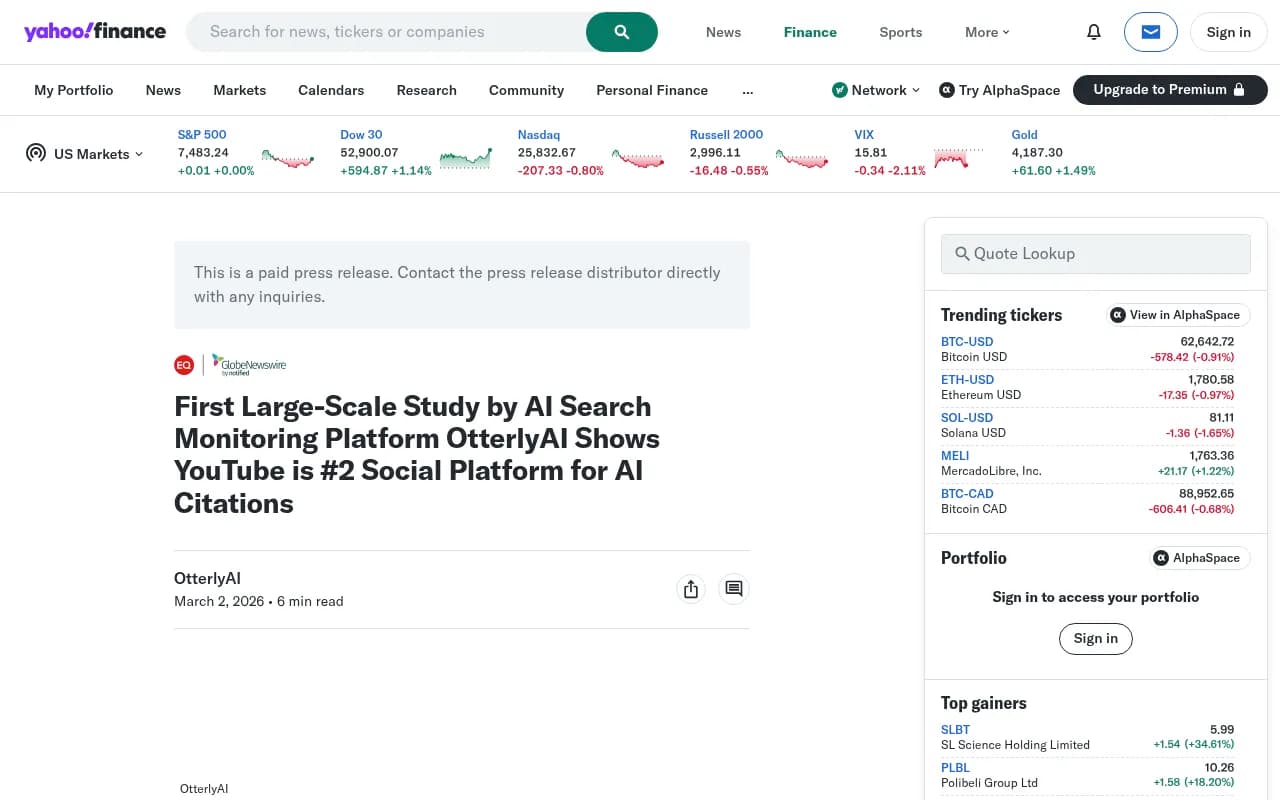Click Upgrade to Premium button
Image resolution: width=1280 pixels, height=800 pixels.
coord(1170,90)
